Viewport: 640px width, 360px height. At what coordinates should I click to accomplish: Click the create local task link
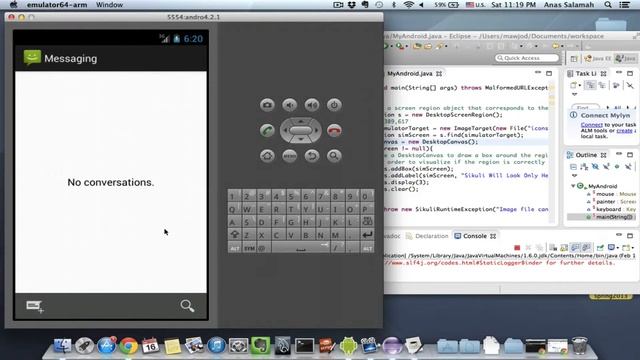click(624, 131)
